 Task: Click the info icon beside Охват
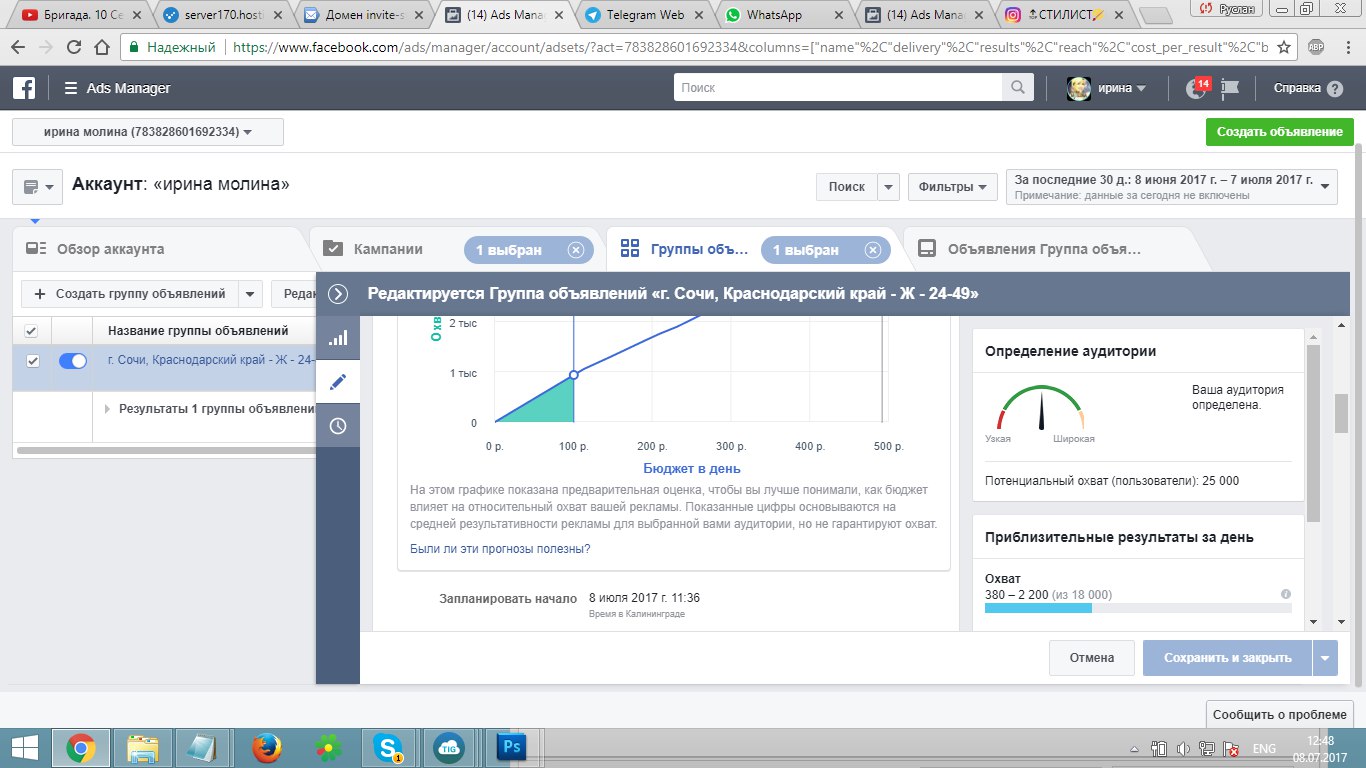tap(1286, 594)
